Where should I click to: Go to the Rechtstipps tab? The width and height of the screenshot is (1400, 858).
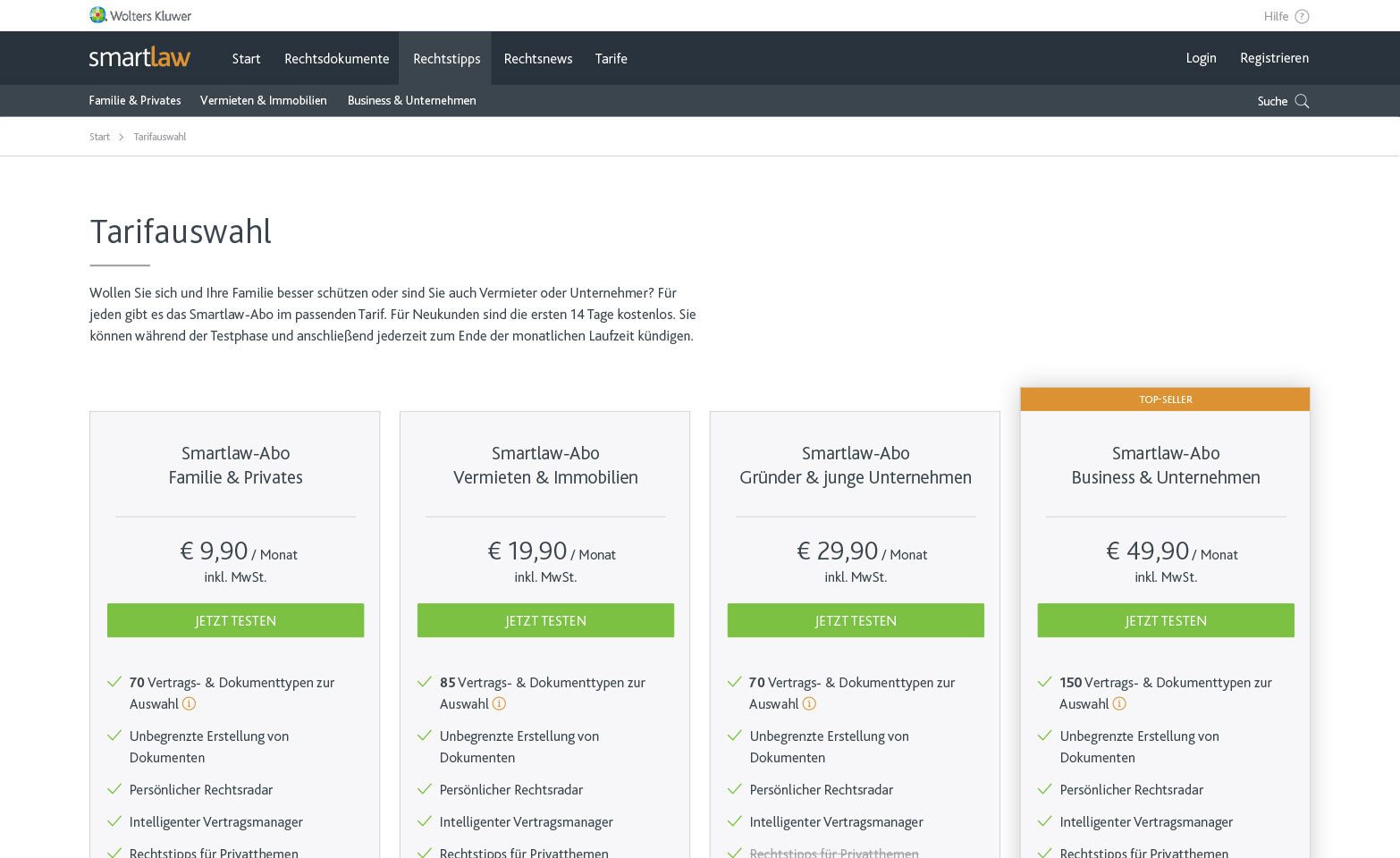click(x=446, y=58)
